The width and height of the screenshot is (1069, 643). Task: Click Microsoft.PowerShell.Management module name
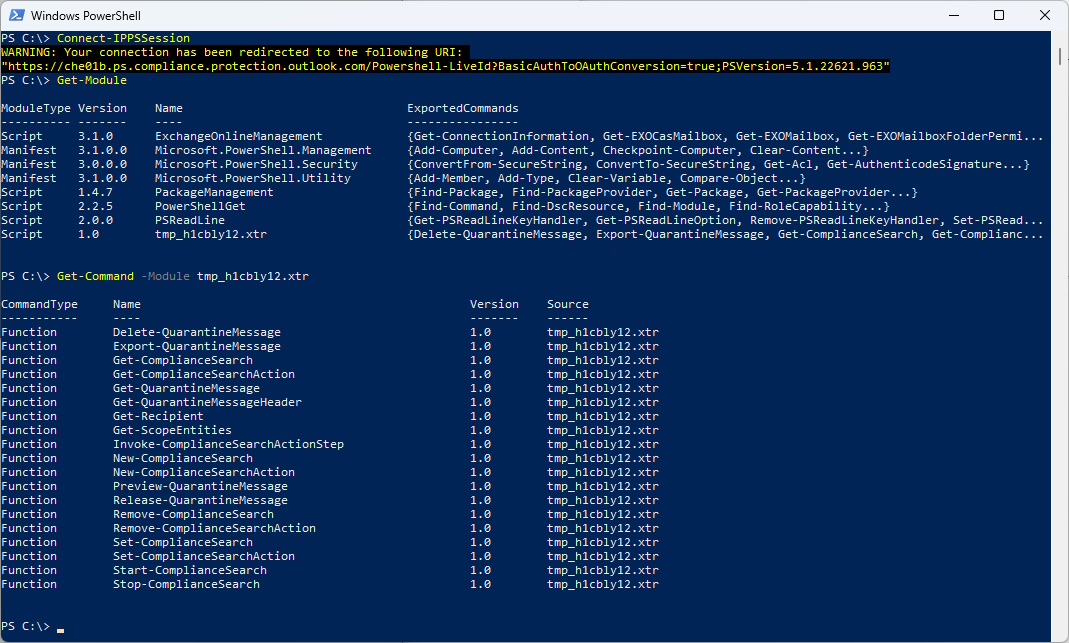pos(263,150)
